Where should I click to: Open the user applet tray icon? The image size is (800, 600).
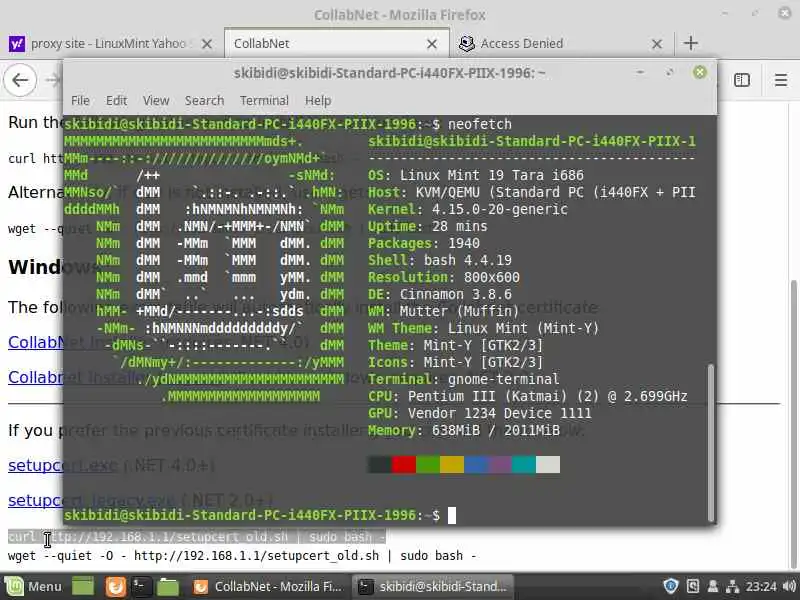point(713,586)
